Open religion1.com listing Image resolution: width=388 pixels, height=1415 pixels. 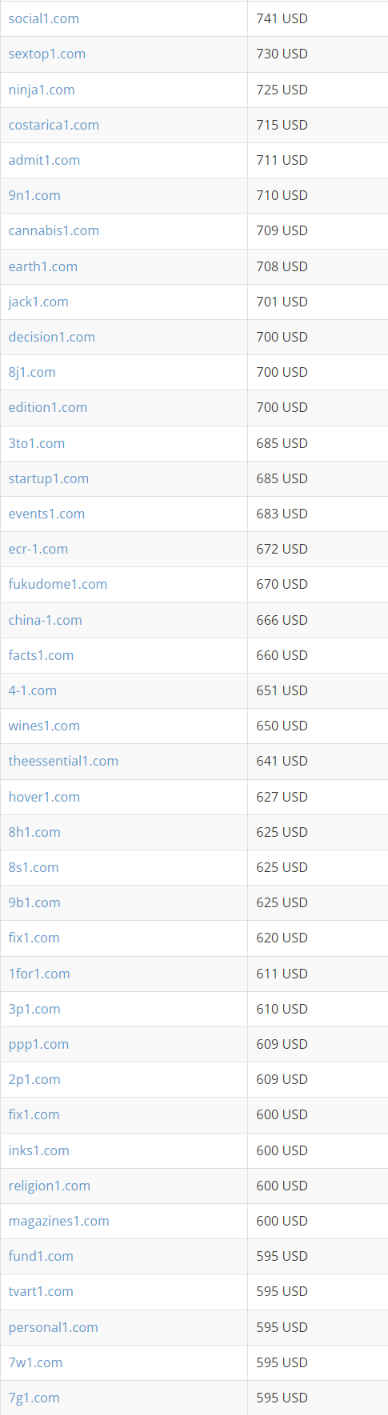(49, 1186)
